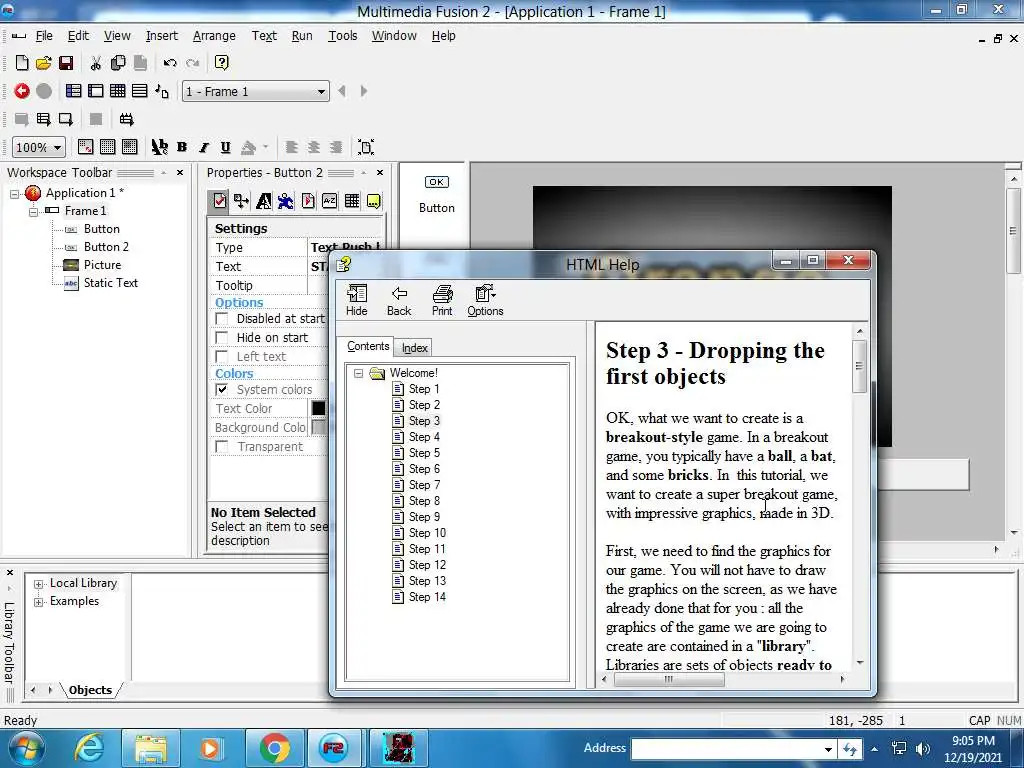Image resolution: width=1024 pixels, height=768 pixels.
Task: Open the Event editor grid icon
Action: (118, 91)
